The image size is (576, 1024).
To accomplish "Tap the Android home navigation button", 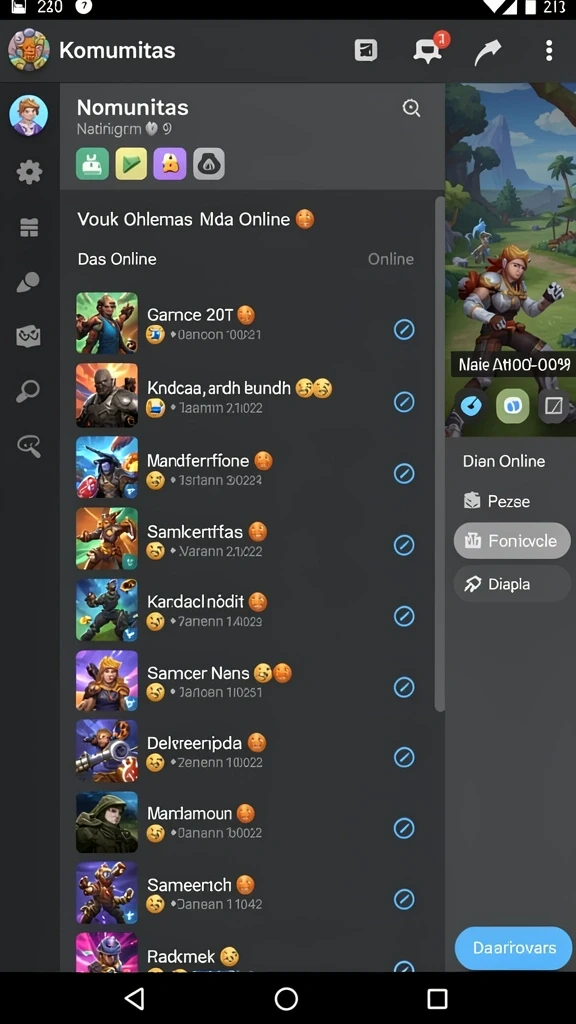I will tap(286, 999).
